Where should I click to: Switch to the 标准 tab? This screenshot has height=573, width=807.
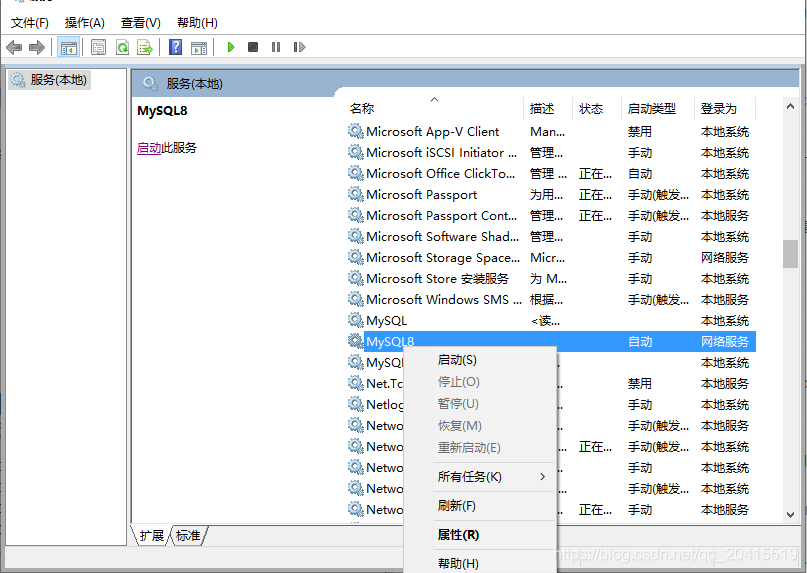pos(188,535)
